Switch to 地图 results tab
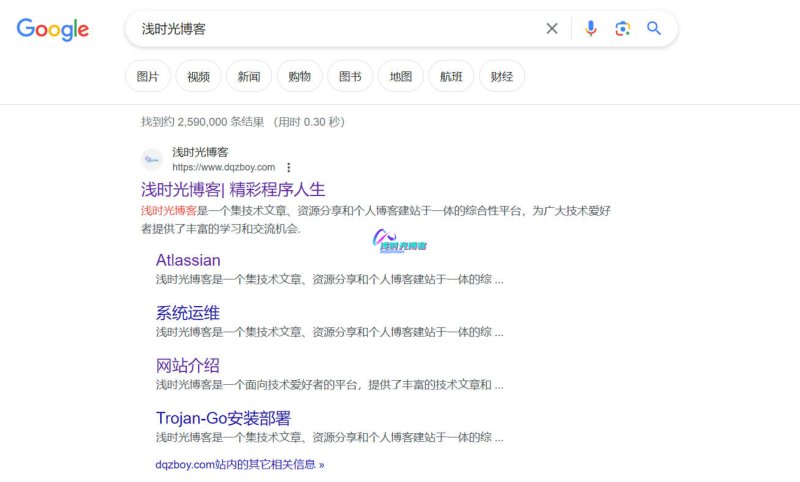The image size is (800, 482). tap(401, 77)
